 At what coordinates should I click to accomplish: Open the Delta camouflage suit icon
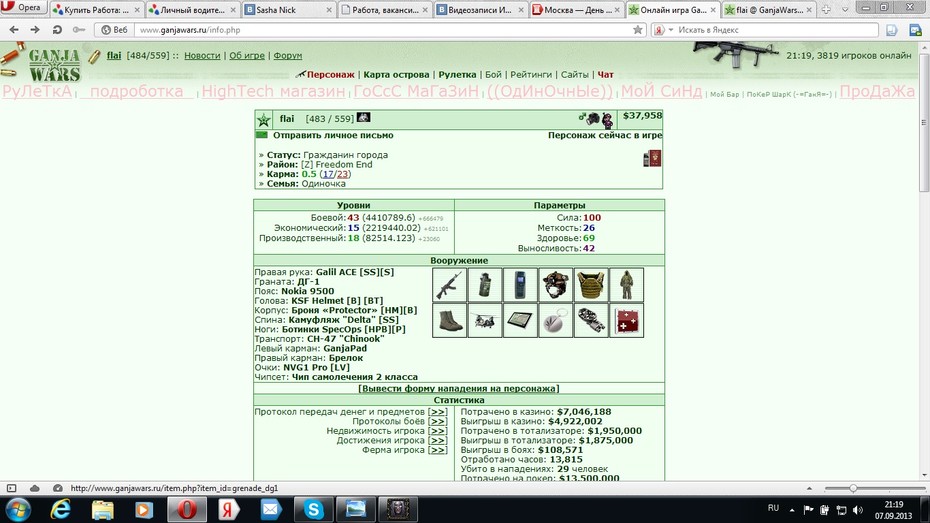(626, 285)
